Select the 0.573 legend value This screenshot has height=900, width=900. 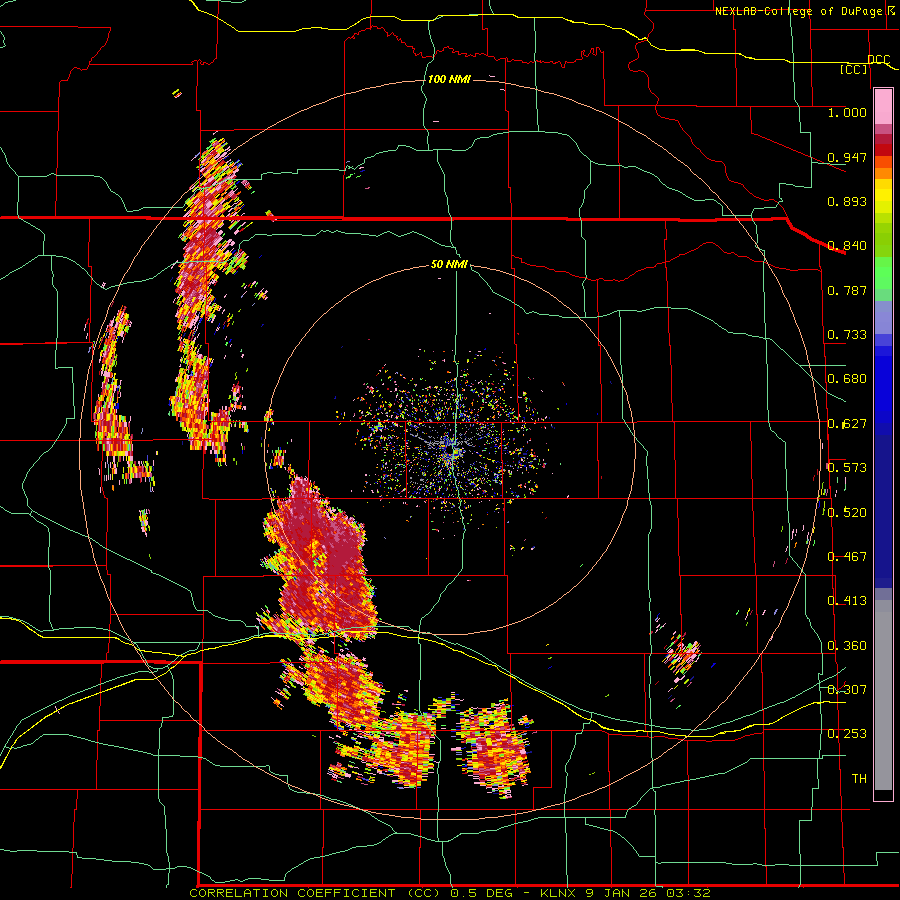[847, 468]
